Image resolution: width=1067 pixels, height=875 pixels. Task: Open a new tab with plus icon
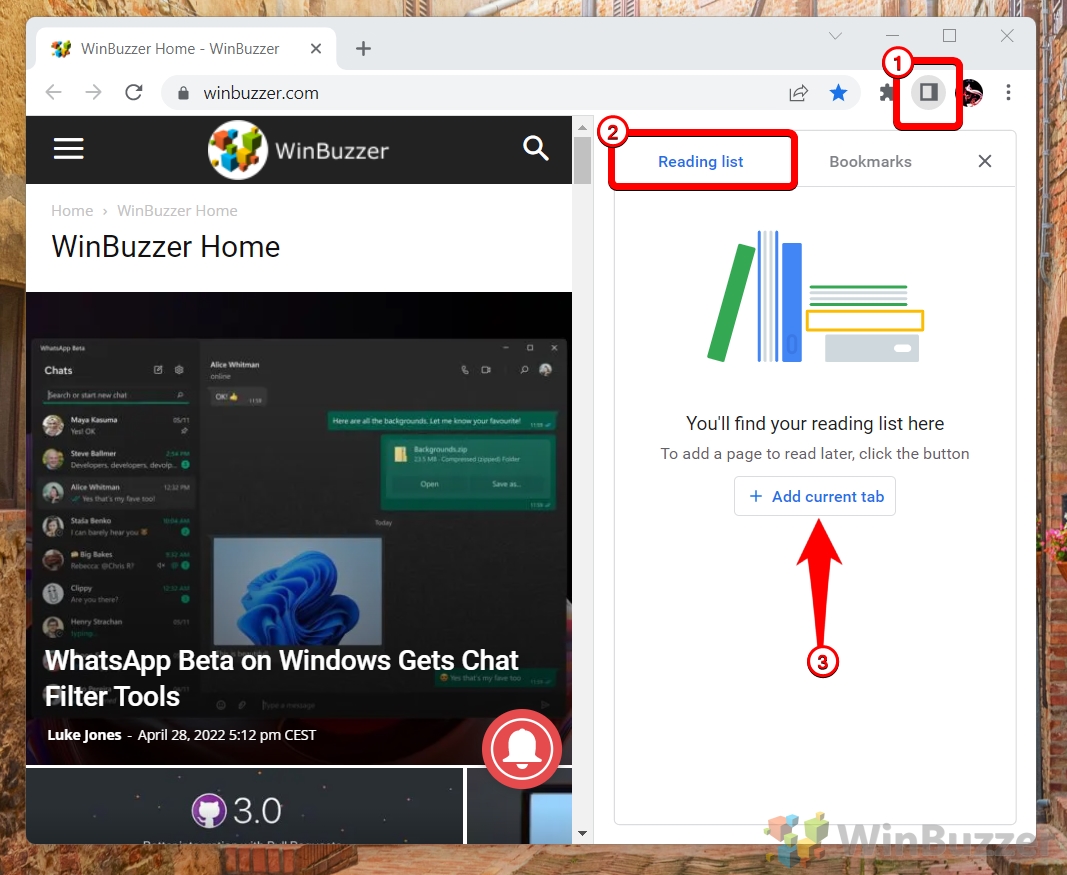(363, 48)
